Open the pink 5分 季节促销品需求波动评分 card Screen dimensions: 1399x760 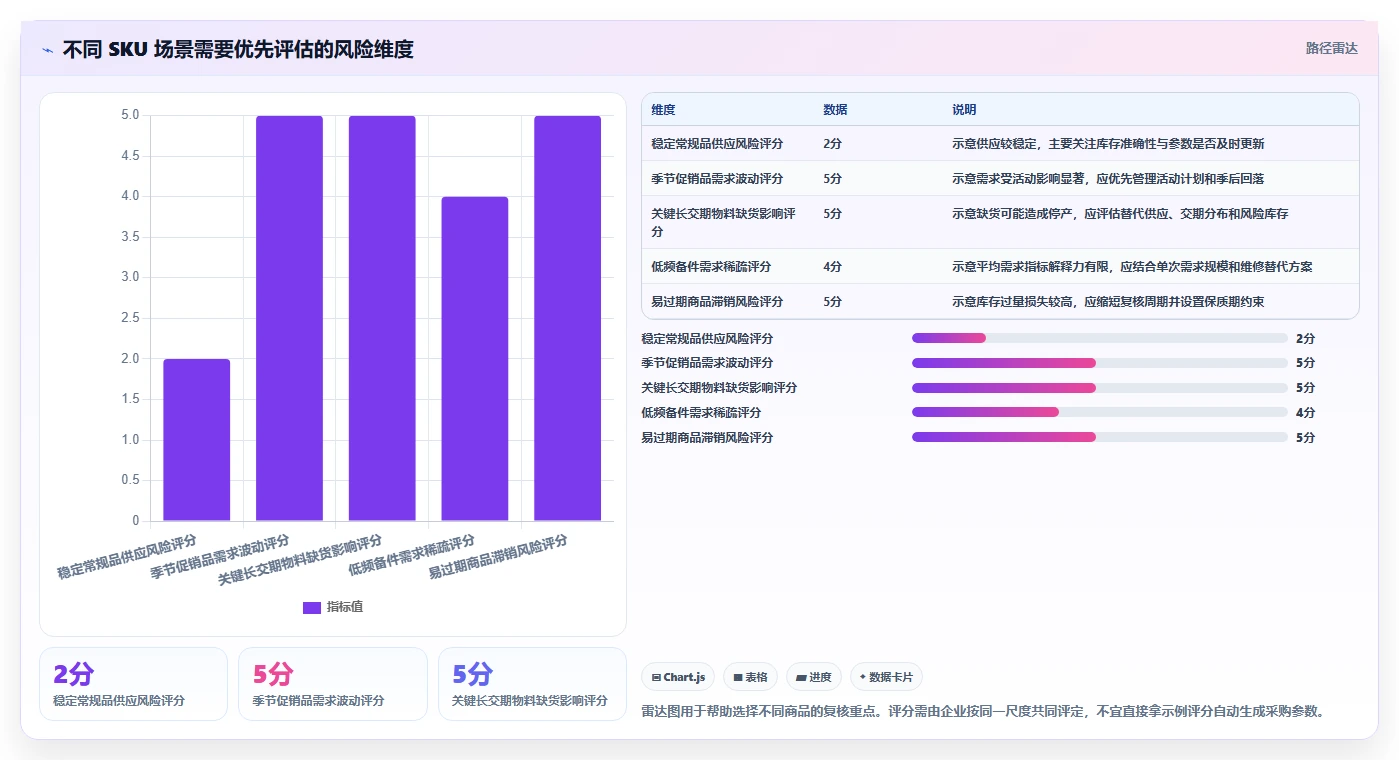[333, 684]
